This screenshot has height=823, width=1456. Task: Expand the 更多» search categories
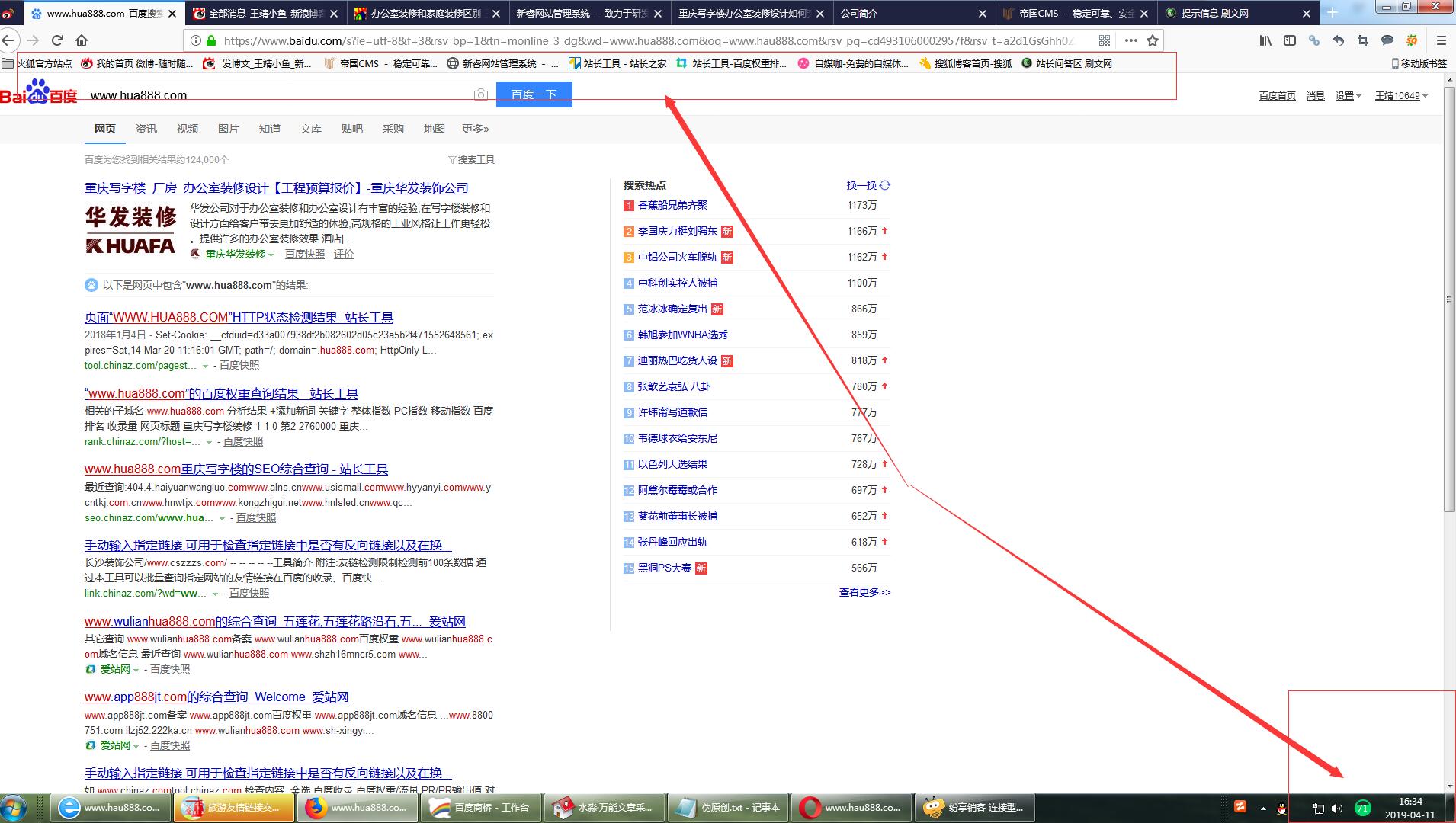pos(476,129)
